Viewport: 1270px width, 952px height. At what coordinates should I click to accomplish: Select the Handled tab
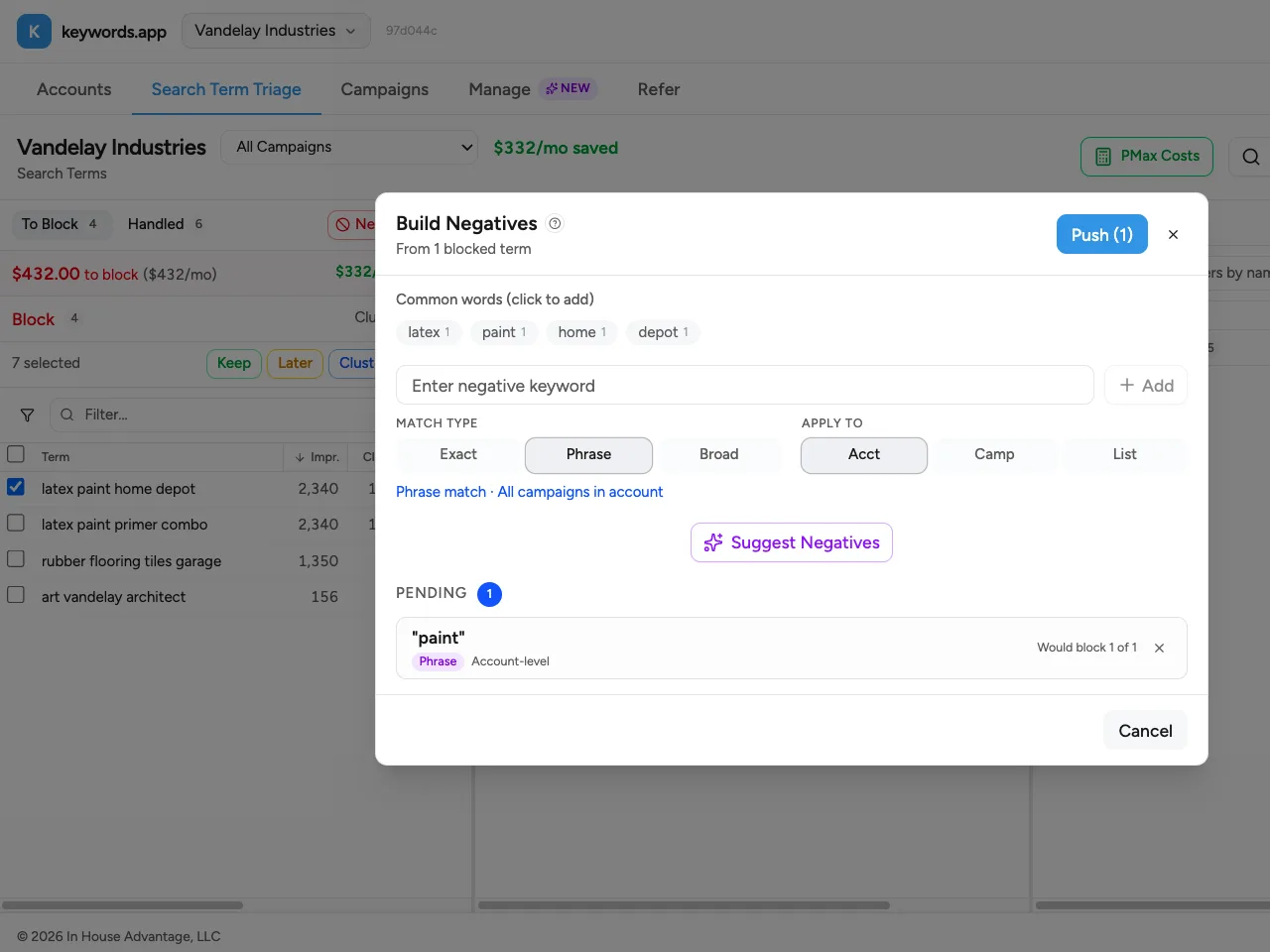166,224
